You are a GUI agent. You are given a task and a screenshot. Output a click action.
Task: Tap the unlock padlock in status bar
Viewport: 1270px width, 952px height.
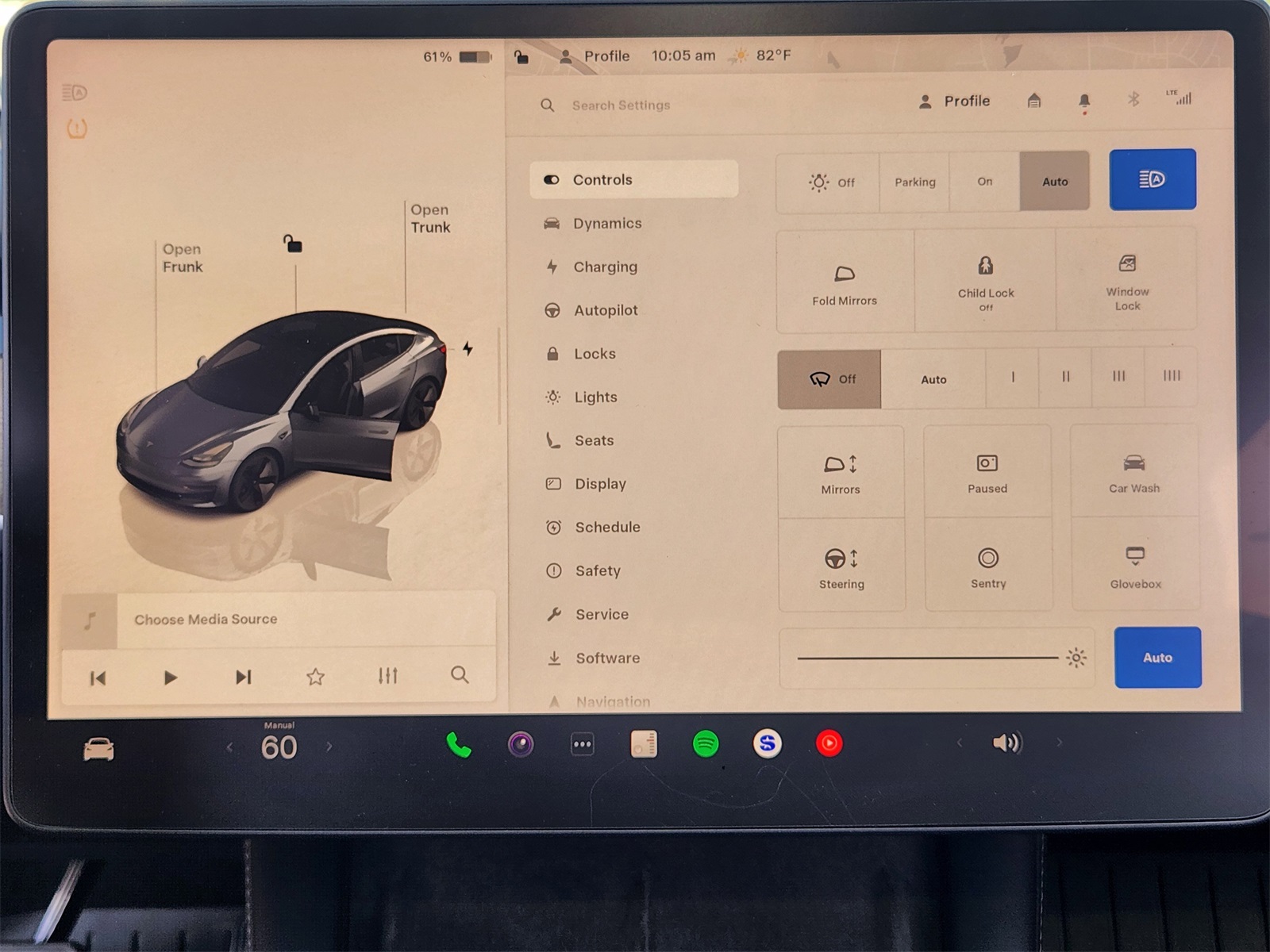pyautogui.click(x=521, y=56)
